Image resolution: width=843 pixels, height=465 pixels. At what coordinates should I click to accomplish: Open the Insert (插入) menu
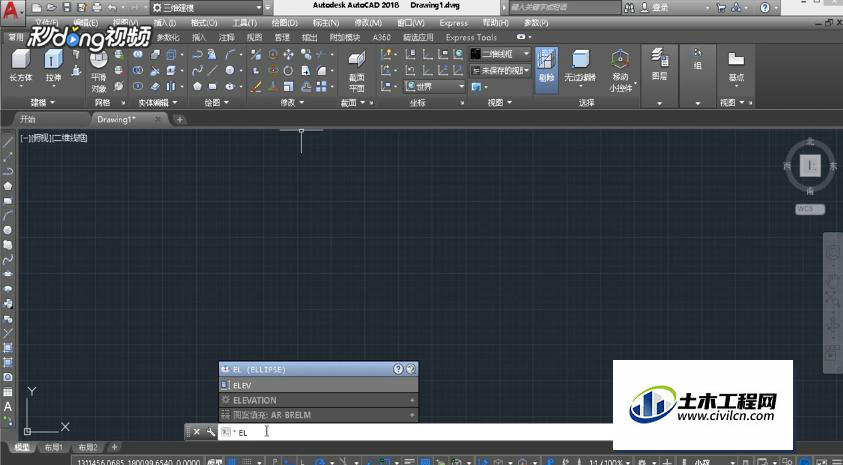pyautogui.click(x=165, y=23)
